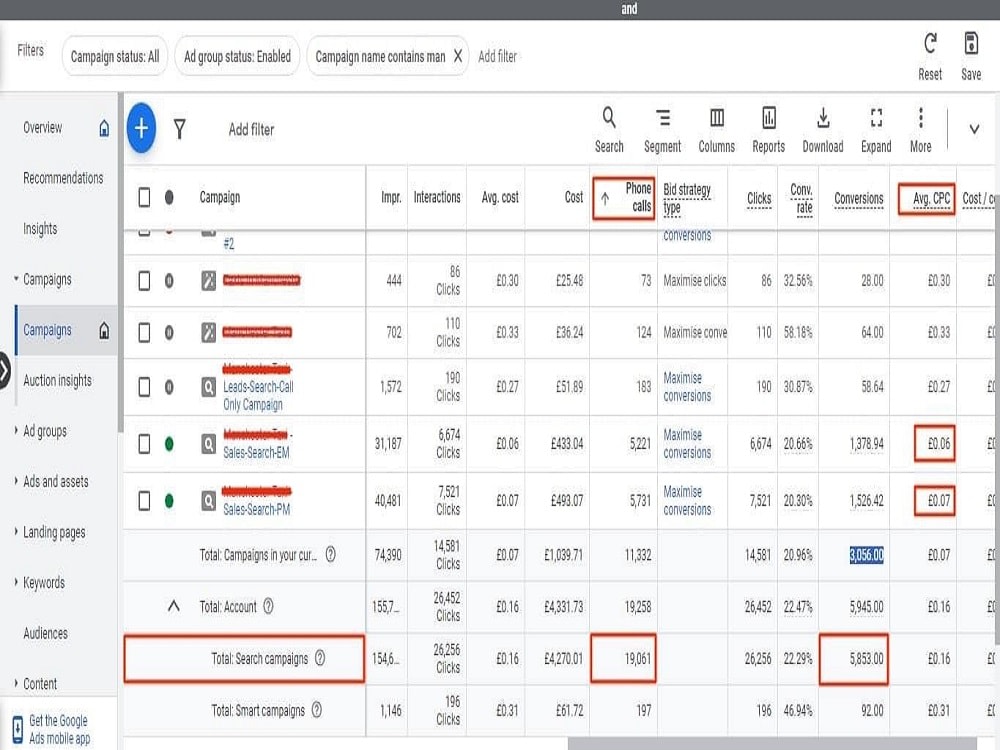
Task: Click help icon beside Total: Smart campaigns
Action: click(316, 709)
